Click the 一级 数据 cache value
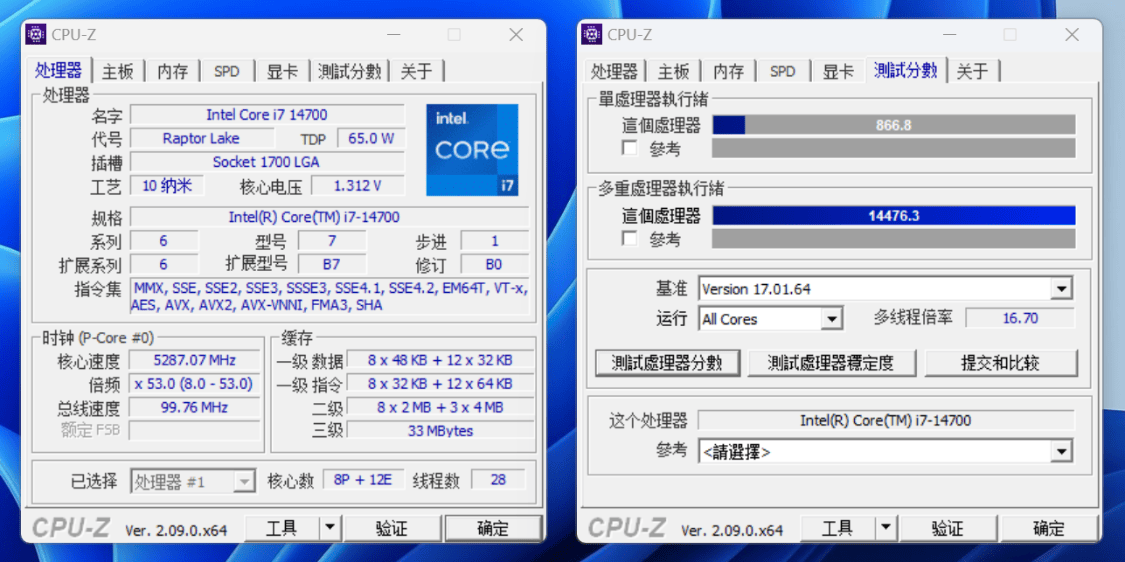The width and height of the screenshot is (1125, 562). (x=441, y=360)
